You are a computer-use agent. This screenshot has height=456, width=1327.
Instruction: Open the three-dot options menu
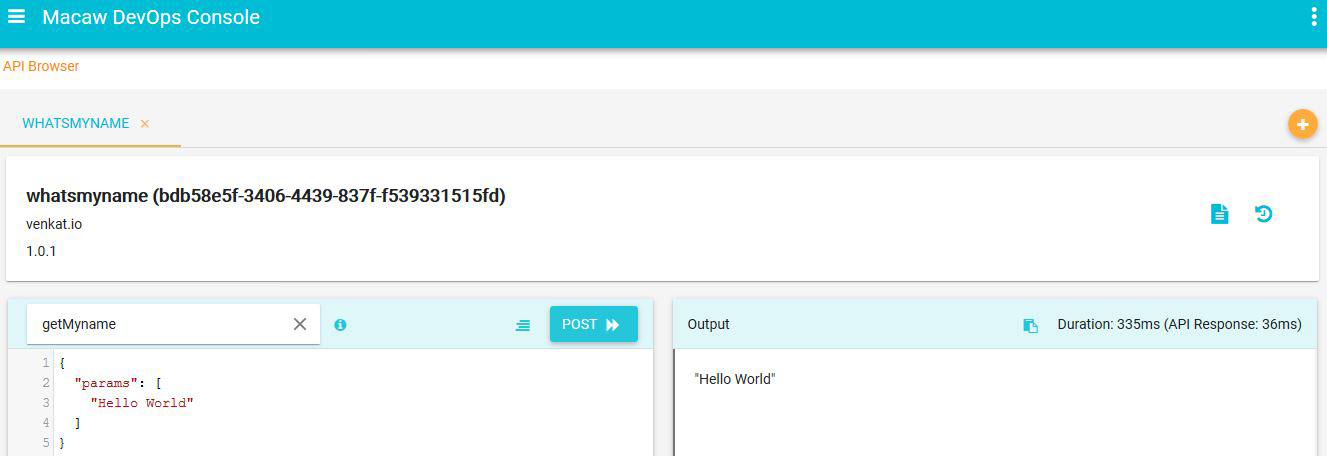[1313, 17]
